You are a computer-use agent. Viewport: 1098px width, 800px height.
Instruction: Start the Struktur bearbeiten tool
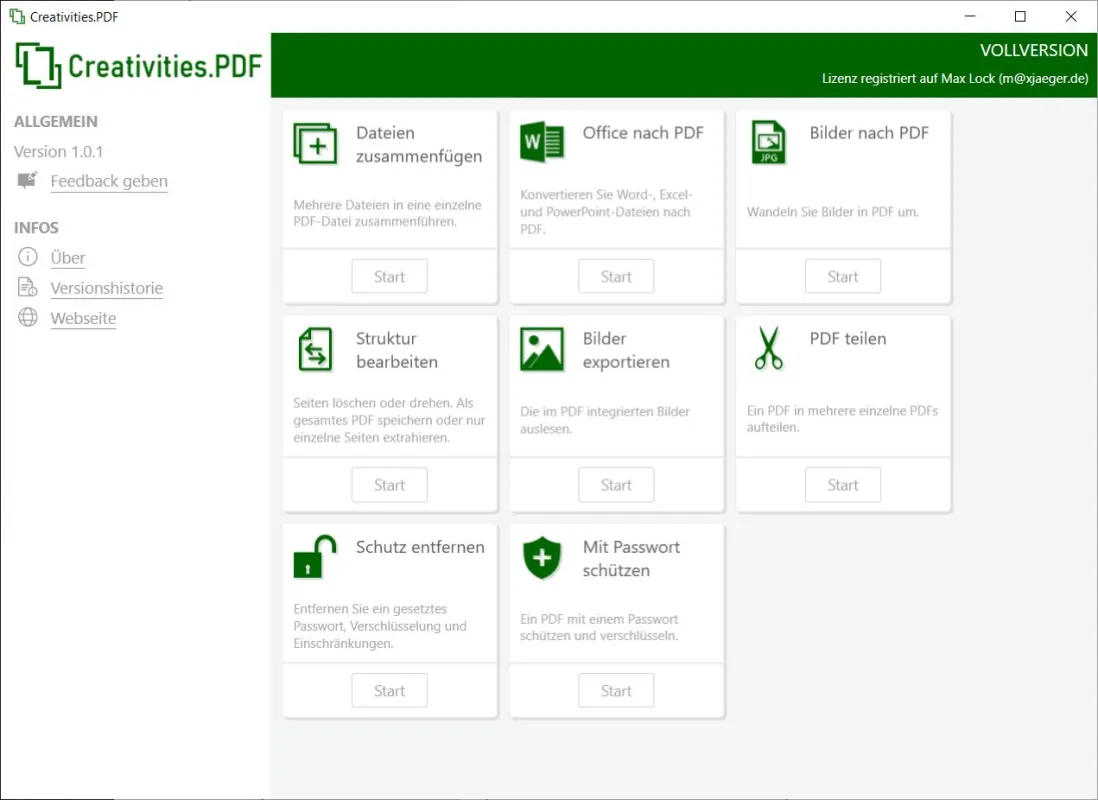[x=389, y=485]
